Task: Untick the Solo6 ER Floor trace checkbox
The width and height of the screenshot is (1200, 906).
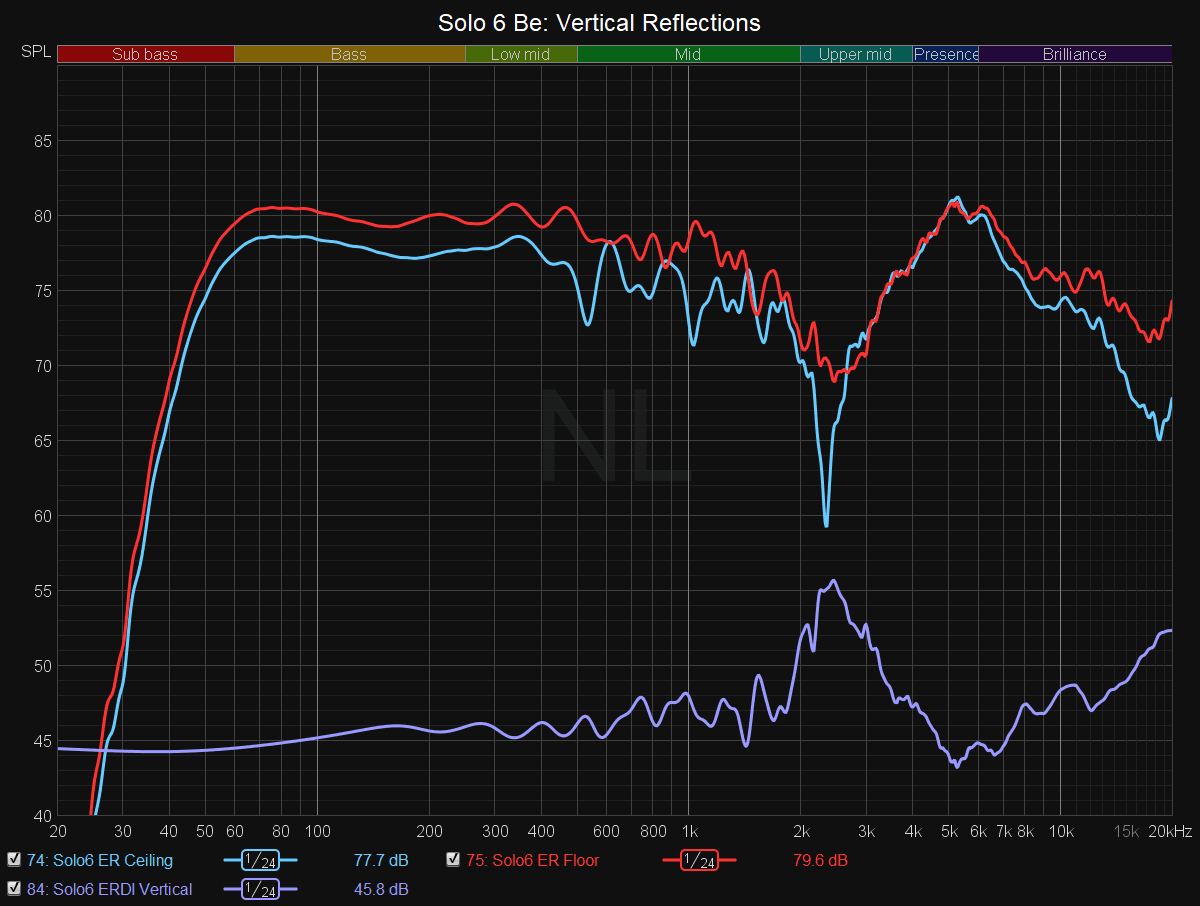Action: click(x=453, y=859)
